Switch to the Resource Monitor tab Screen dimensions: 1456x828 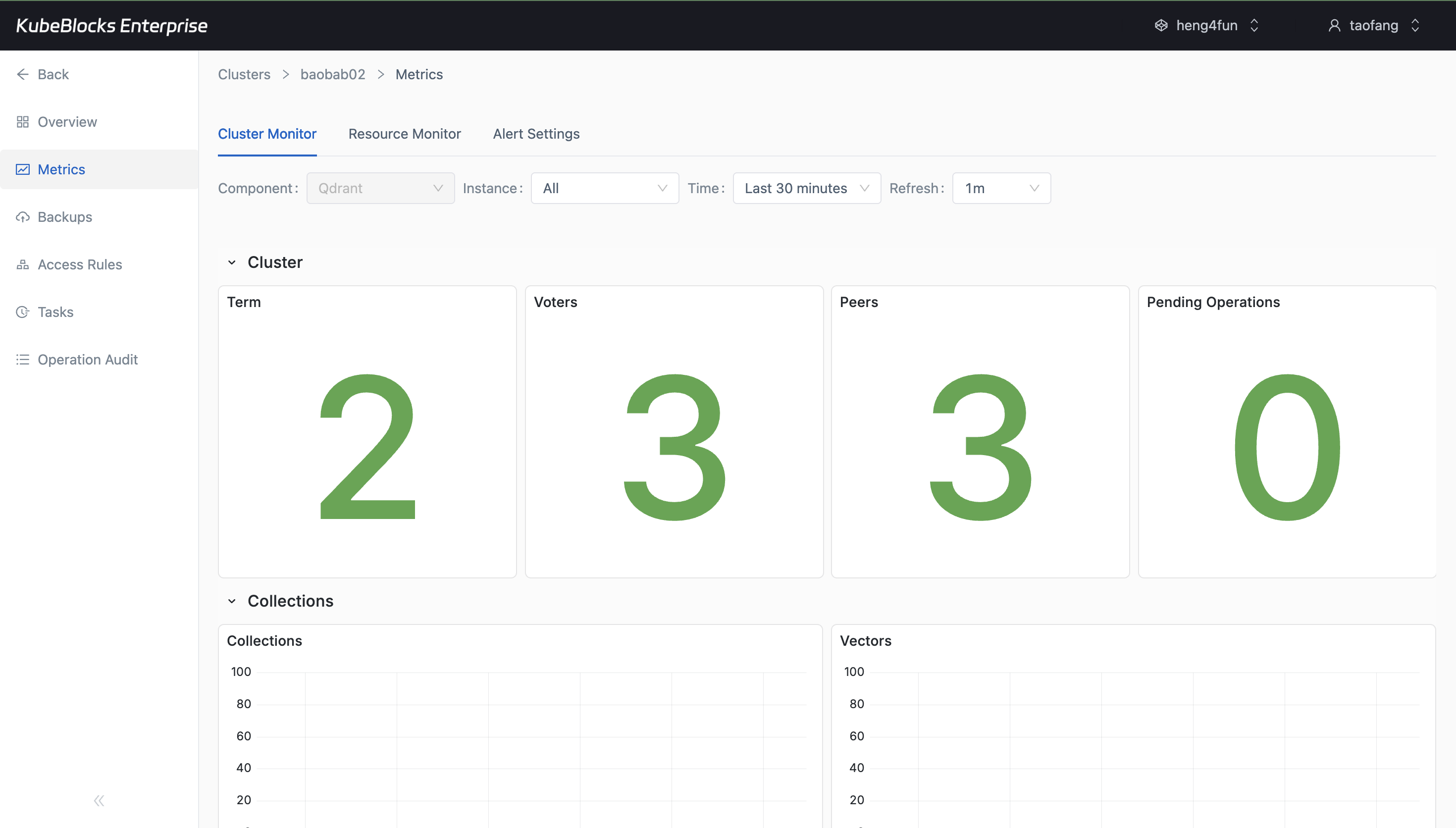coord(404,134)
